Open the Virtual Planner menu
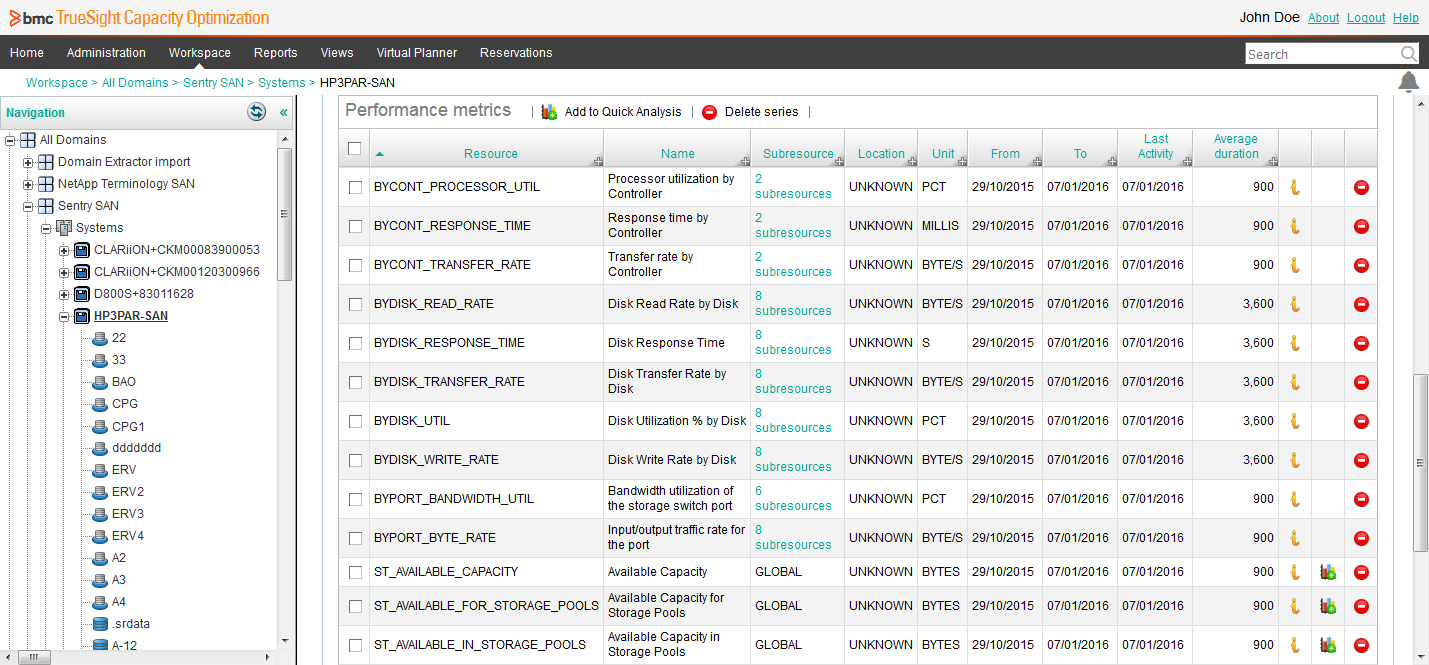The height and width of the screenshot is (665, 1429). [x=417, y=53]
